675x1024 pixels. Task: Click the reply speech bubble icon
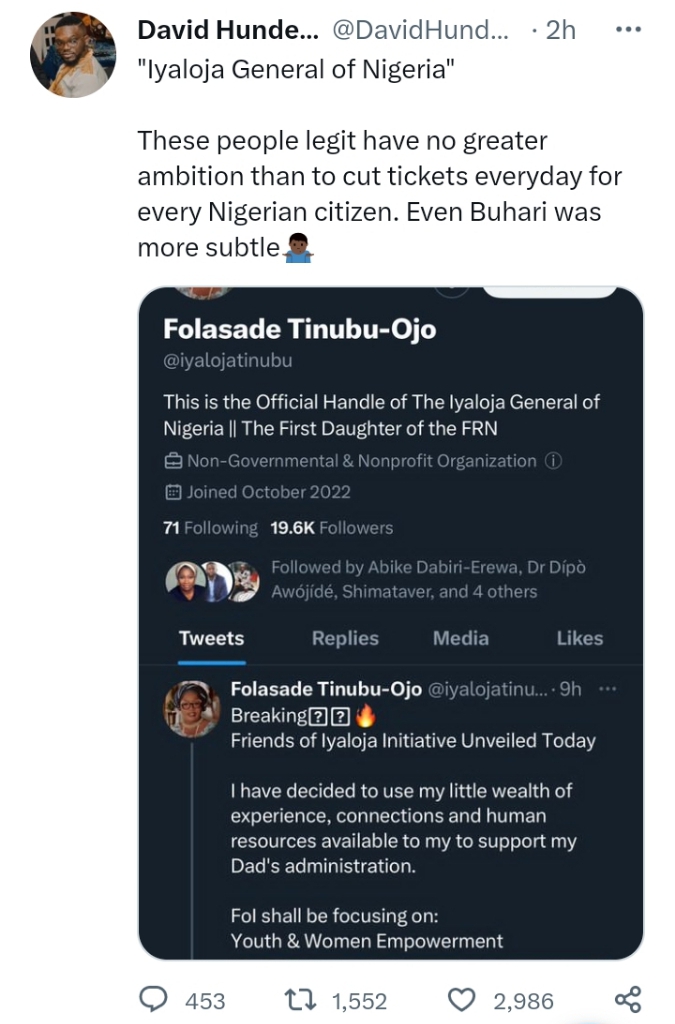click(x=155, y=999)
